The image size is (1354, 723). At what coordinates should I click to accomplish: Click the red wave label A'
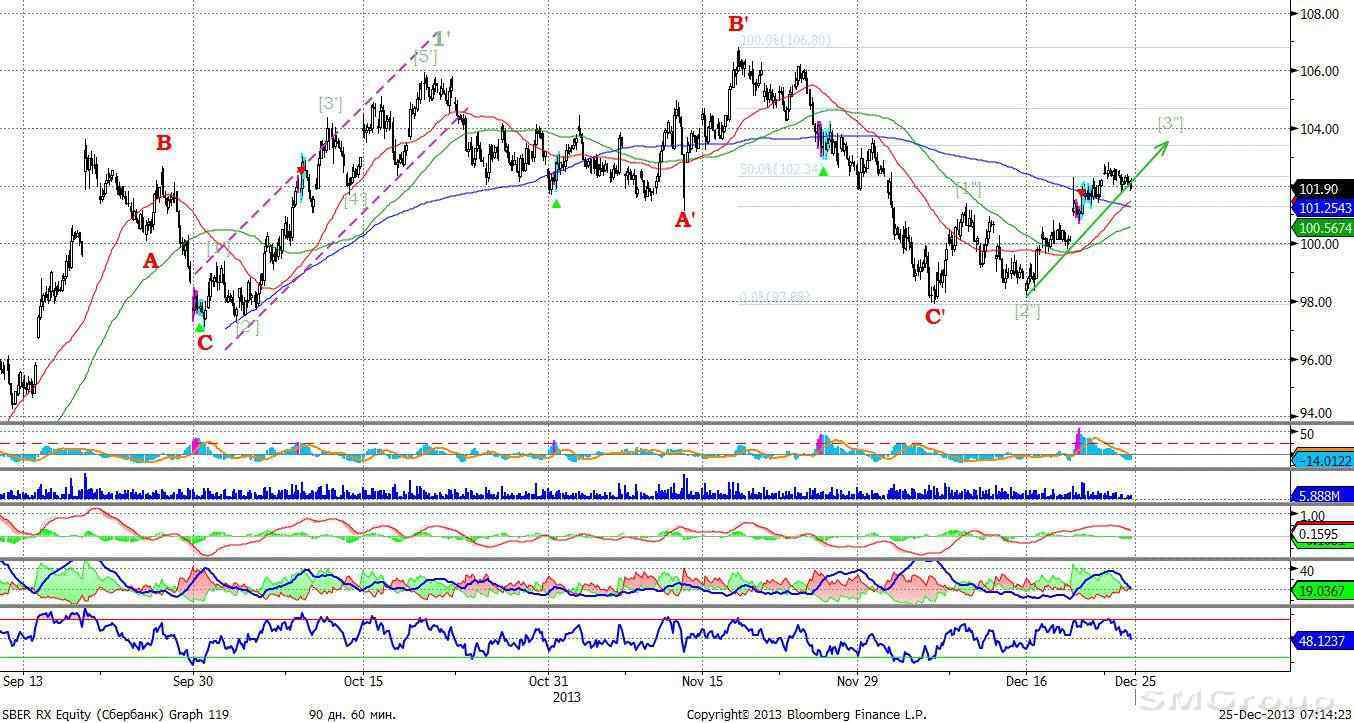685,221
